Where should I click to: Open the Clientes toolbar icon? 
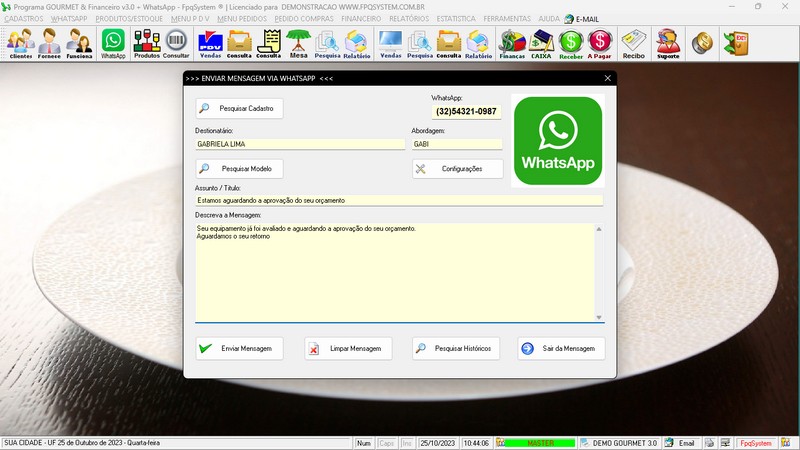[21, 44]
